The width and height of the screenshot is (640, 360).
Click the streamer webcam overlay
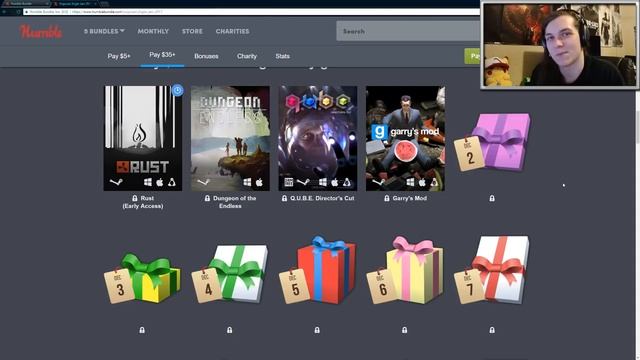560,45
